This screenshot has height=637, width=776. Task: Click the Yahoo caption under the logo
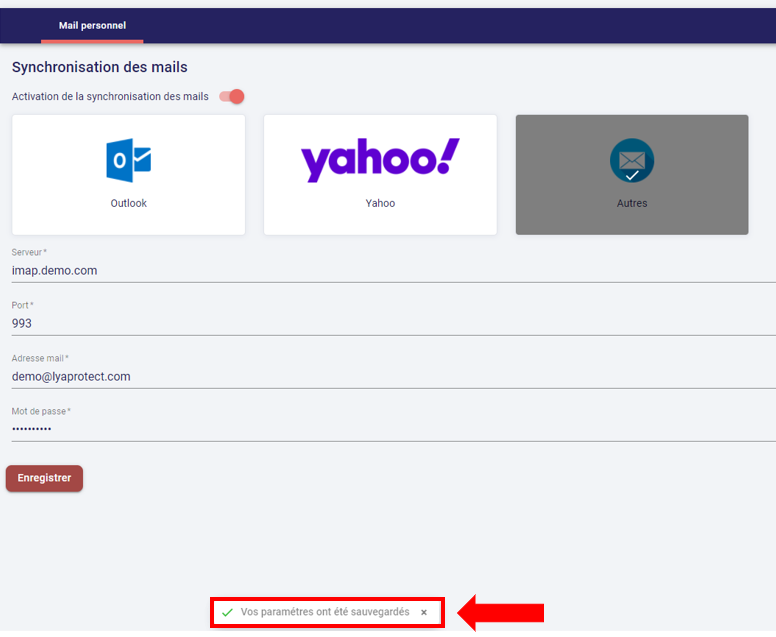coord(380,203)
